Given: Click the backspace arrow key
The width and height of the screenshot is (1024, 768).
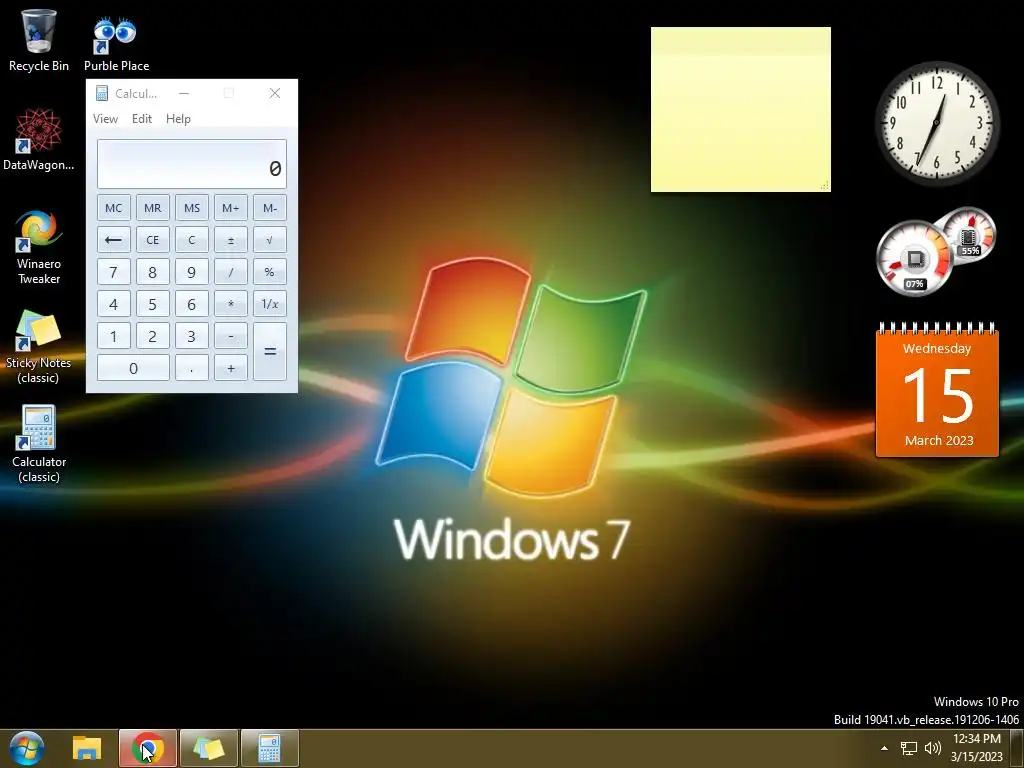Looking at the screenshot, I should (x=114, y=240).
